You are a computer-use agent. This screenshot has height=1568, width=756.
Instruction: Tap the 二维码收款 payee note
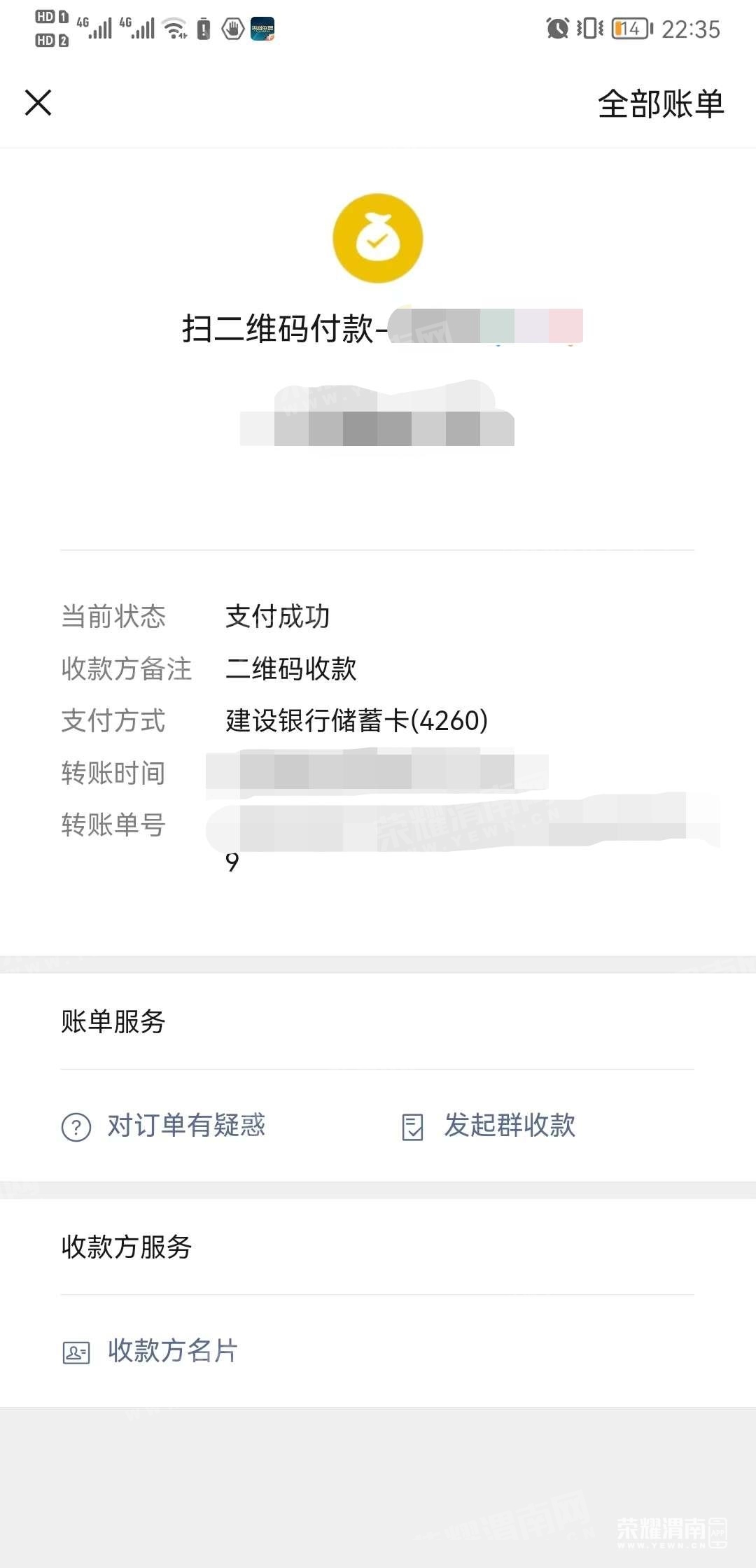coord(290,669)
